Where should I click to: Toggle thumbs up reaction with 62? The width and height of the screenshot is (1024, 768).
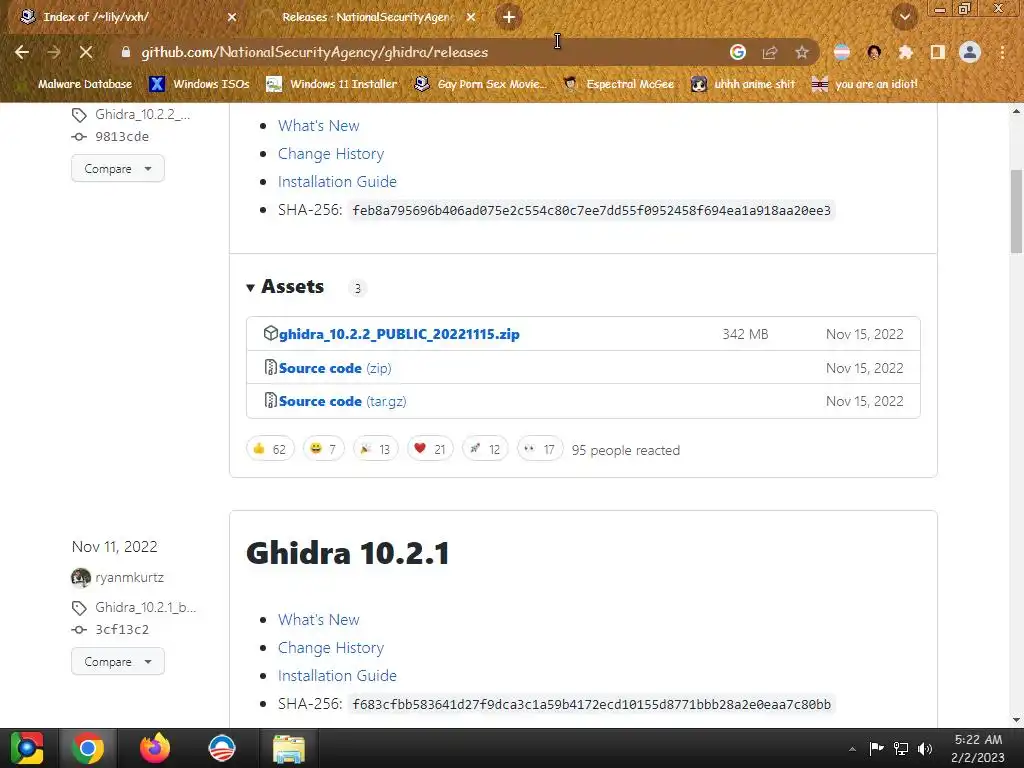point(270,449)
